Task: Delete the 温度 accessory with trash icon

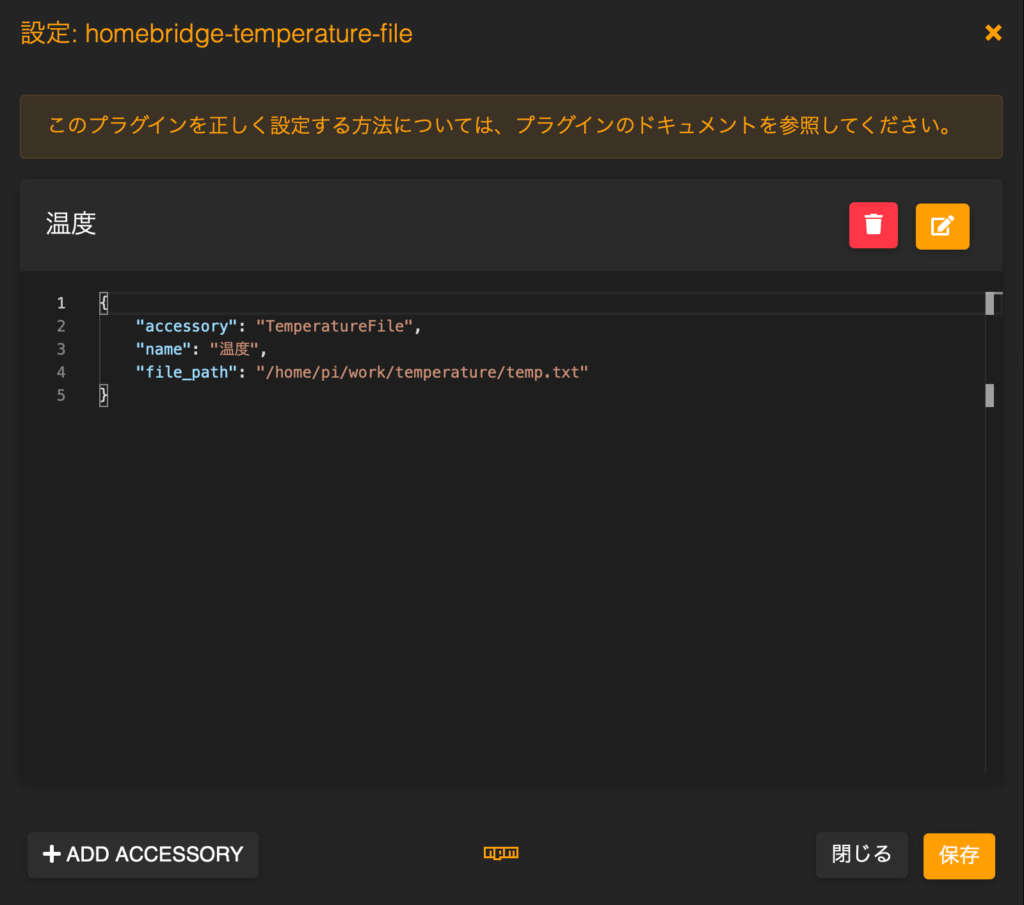Action: [873, 225]
